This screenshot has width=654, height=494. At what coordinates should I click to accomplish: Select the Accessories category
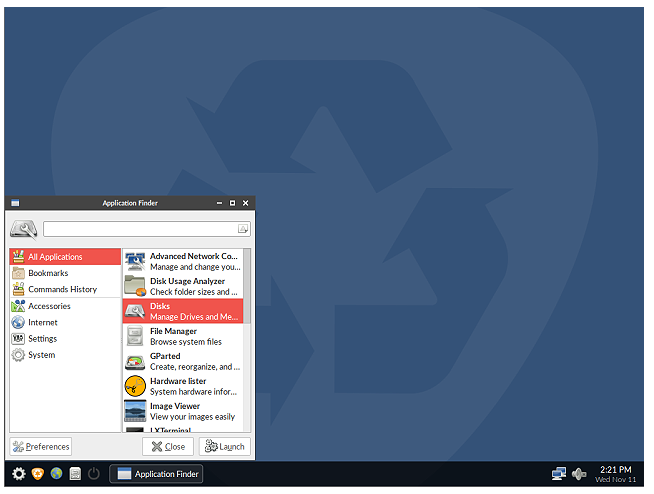tap(65, 306)
